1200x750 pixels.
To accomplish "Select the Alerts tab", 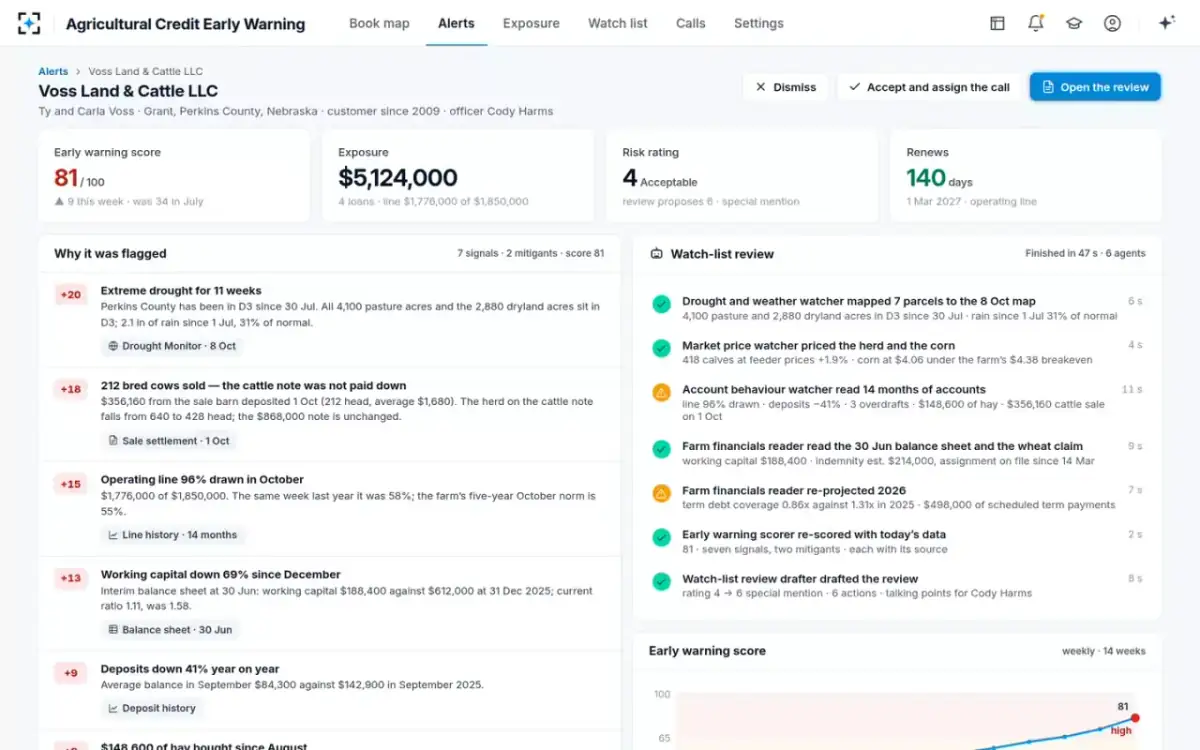I will pos(456,23).
